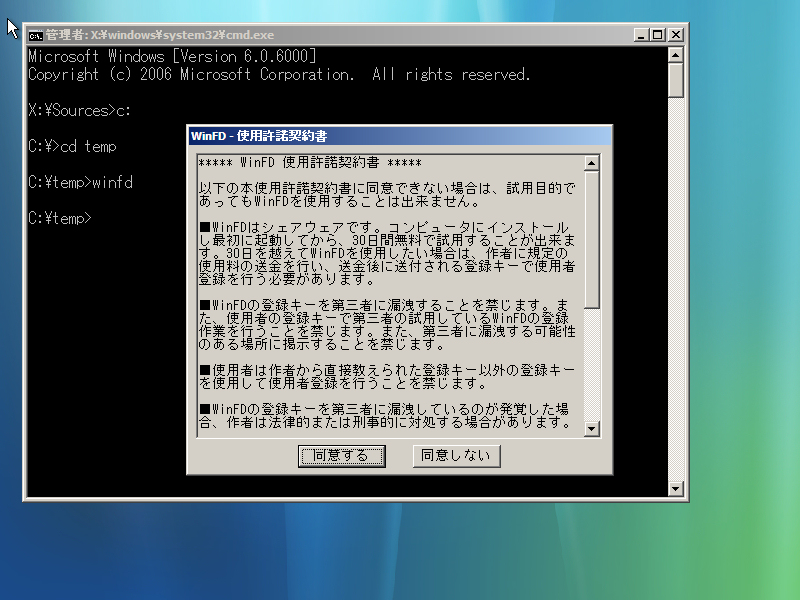This screenshot has height=600, width=800.
Task: Minimize the cmd.exe window
Action: point(641,35)
